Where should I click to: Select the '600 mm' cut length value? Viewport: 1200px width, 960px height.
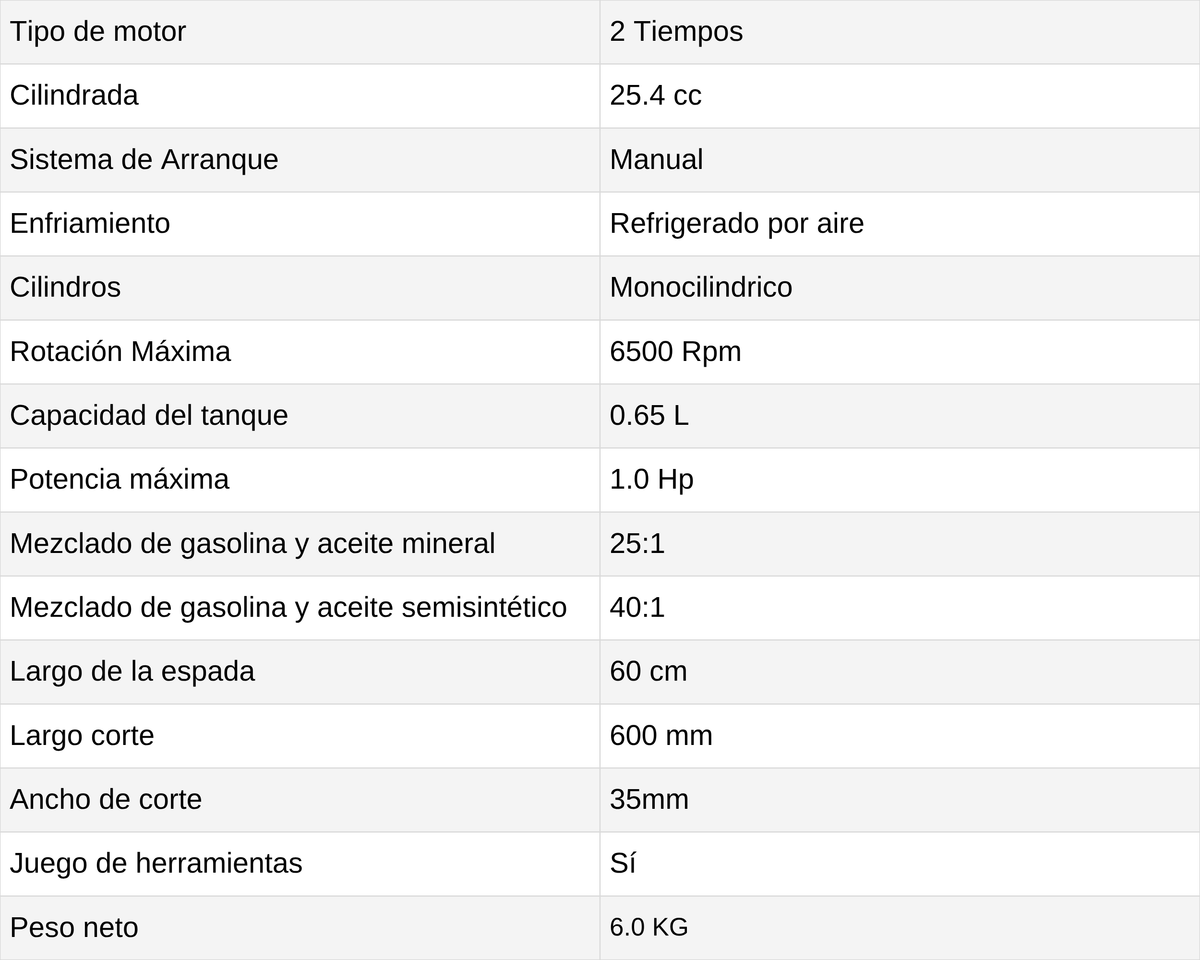(661, 736)
